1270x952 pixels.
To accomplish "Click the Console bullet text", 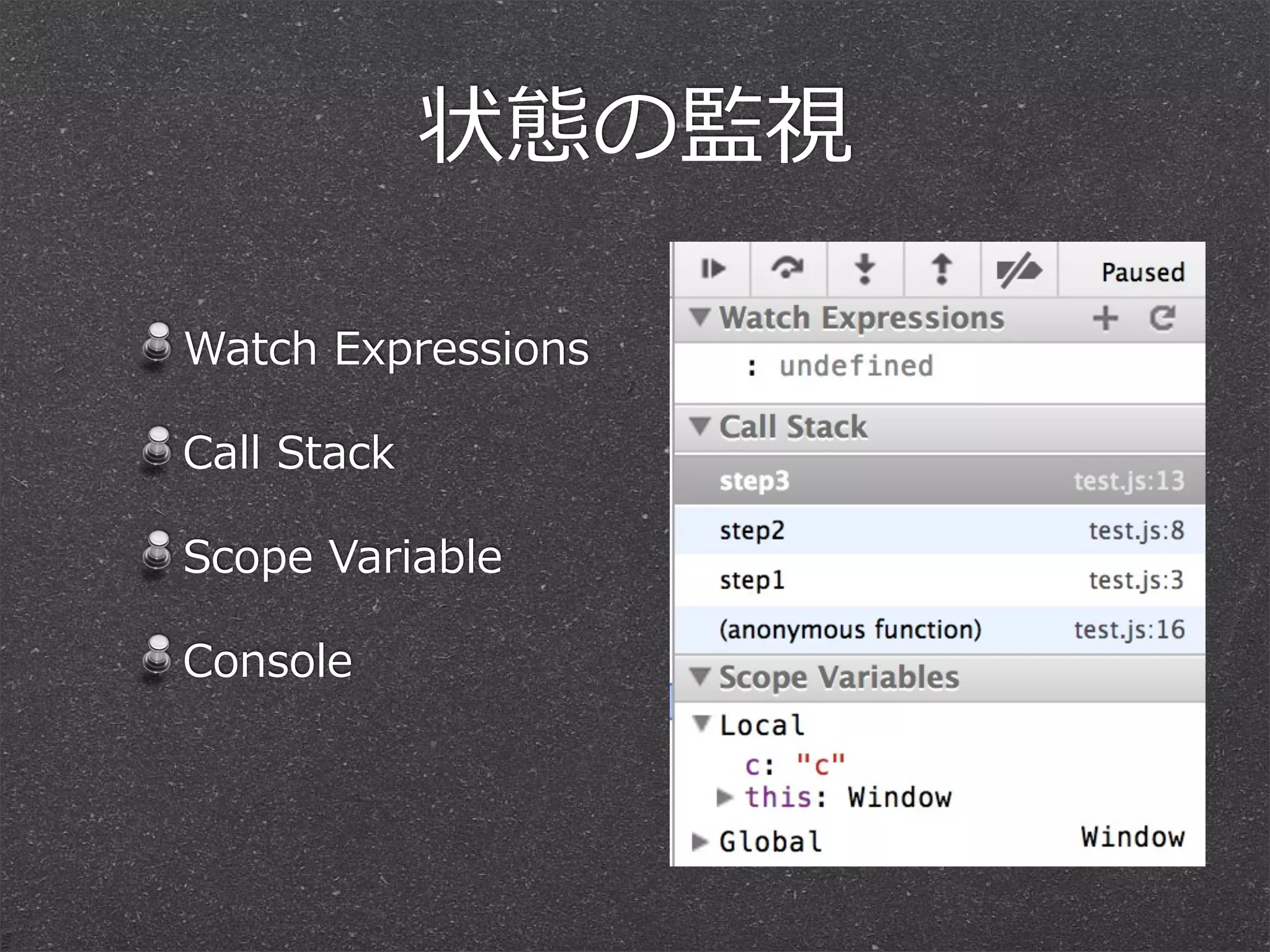I will tap(268, 661).
